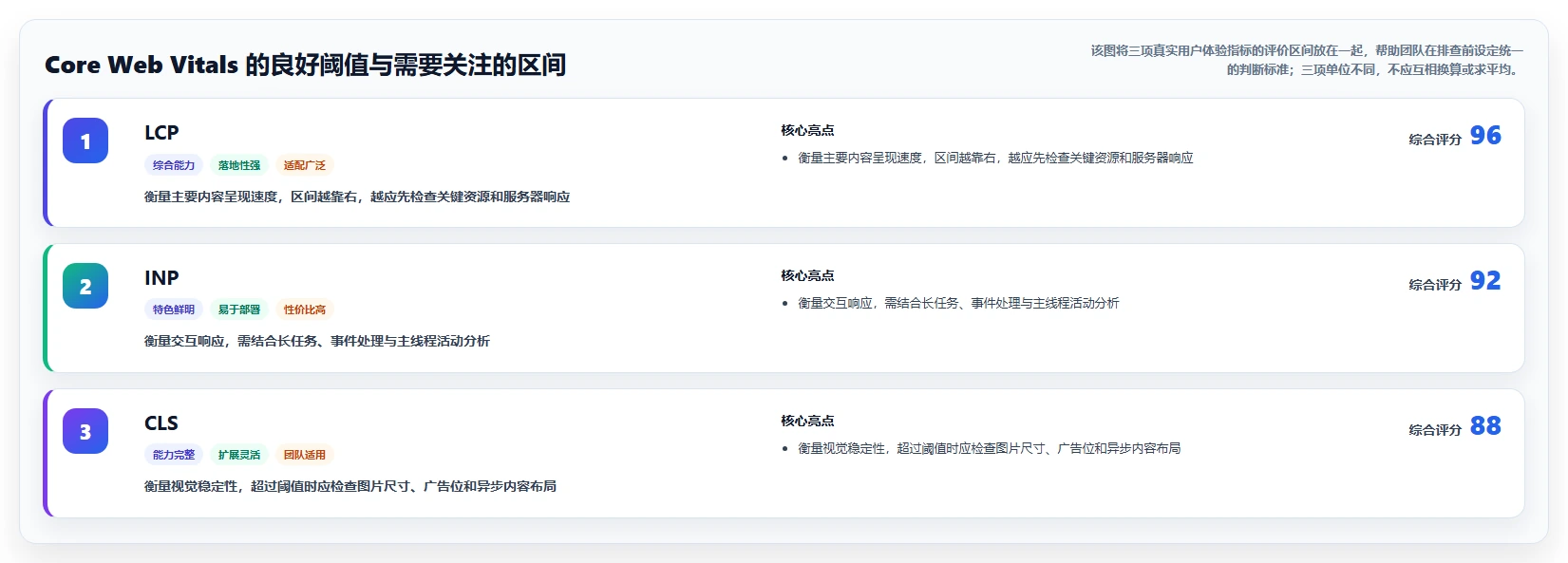Click the CLS description under its tags
This screenshot has width=1568, height=563.
350,486
